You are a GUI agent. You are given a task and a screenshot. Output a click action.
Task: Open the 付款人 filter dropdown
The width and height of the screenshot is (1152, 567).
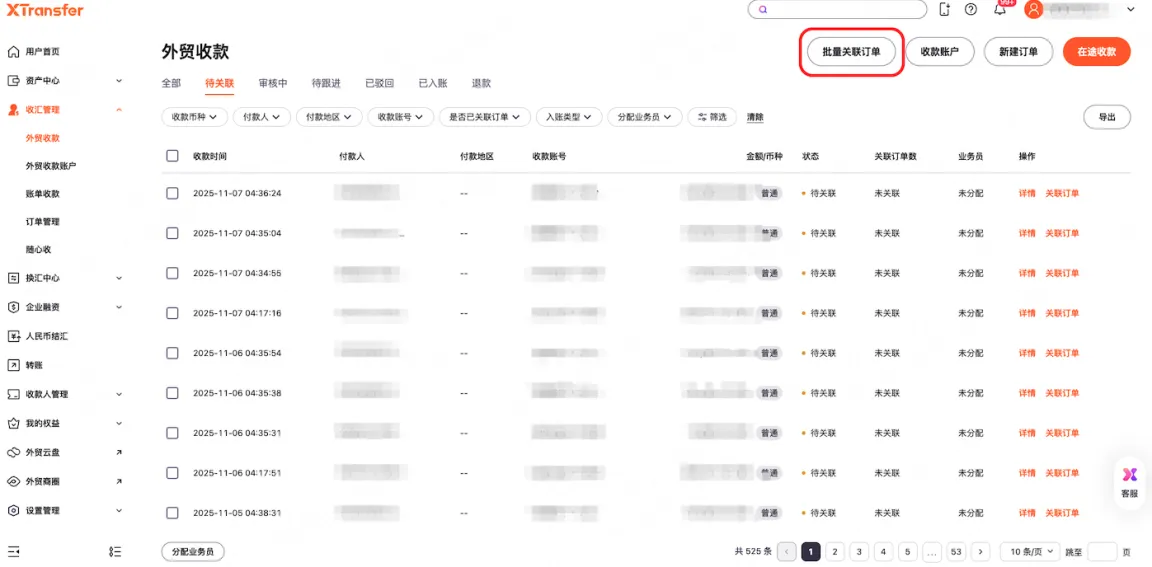(x=262, y=117)
